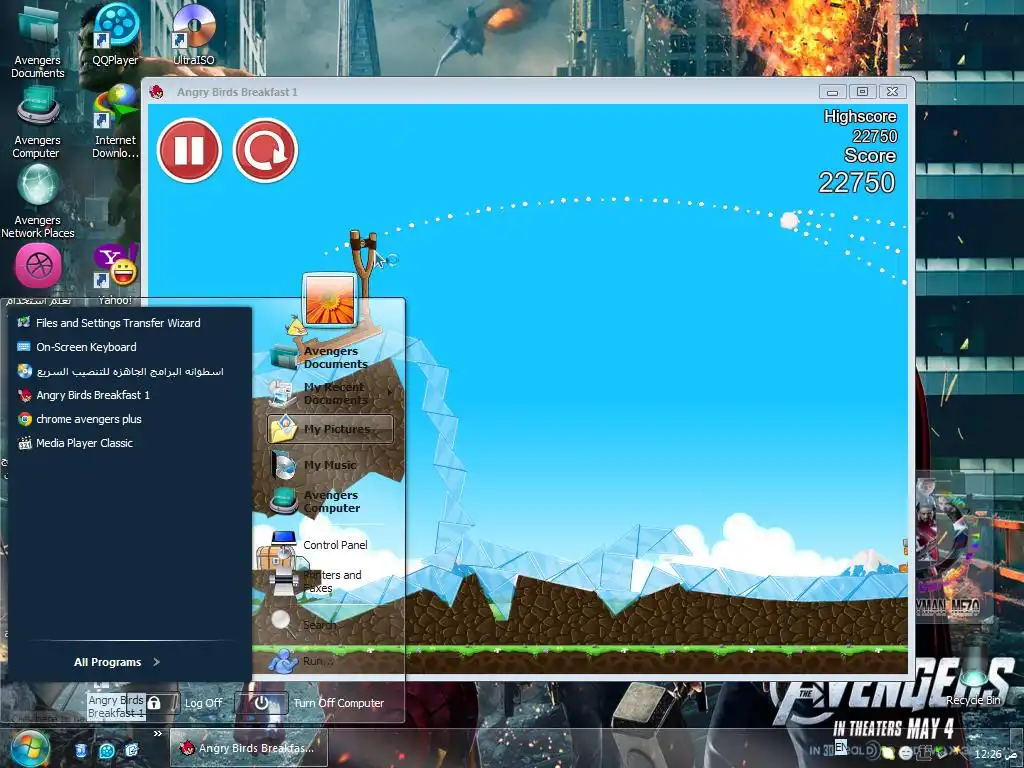The height and width of the screenshot is (768, 1024).
Task: Click the yellow bird by the slingshot
Action: click(x=297, y=325)
